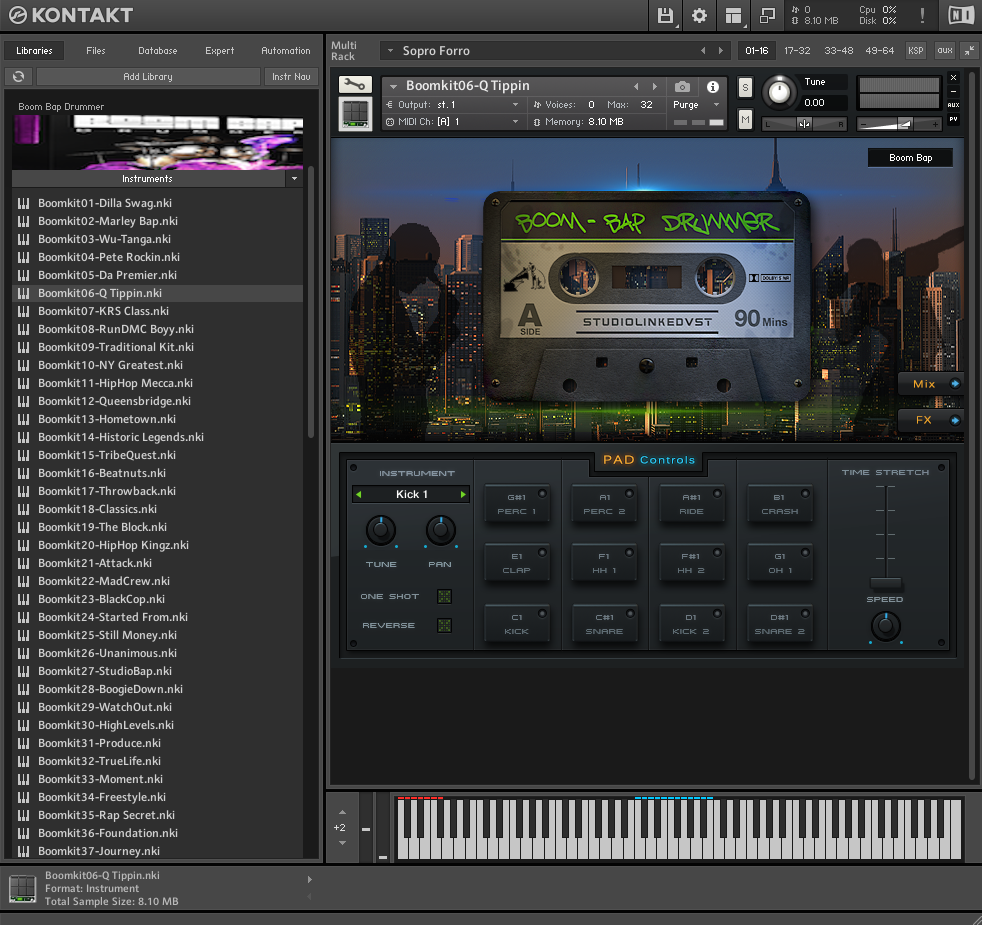The width and height of the screenshot is (982, 925).
Task: Click the info pane instrument icon
Action: pyautogui.click(x=23, y=889)
